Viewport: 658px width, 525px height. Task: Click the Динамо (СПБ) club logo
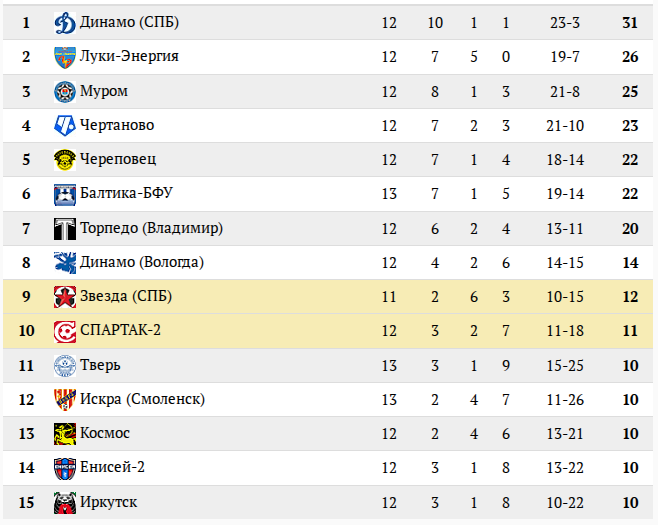[x=65, y=23]
